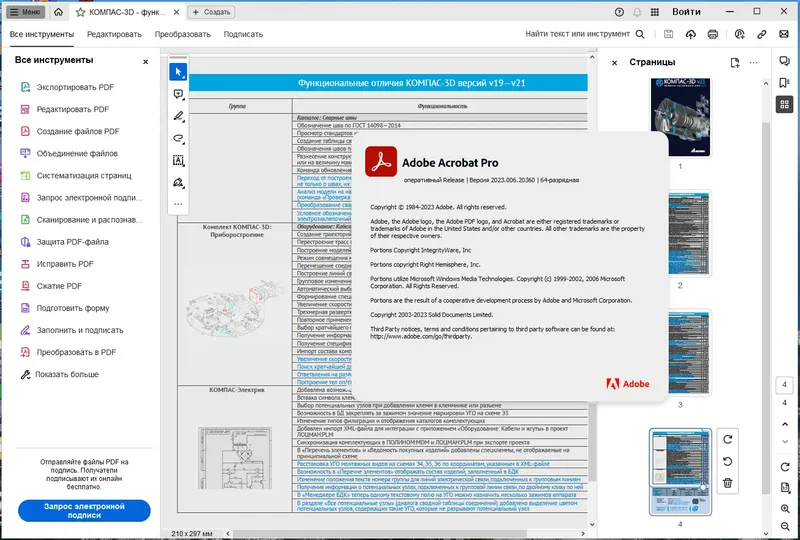Click the copy link icon
Image resolution: width=800 pixels, height=540 pixels.
click(x=761, y=34)
